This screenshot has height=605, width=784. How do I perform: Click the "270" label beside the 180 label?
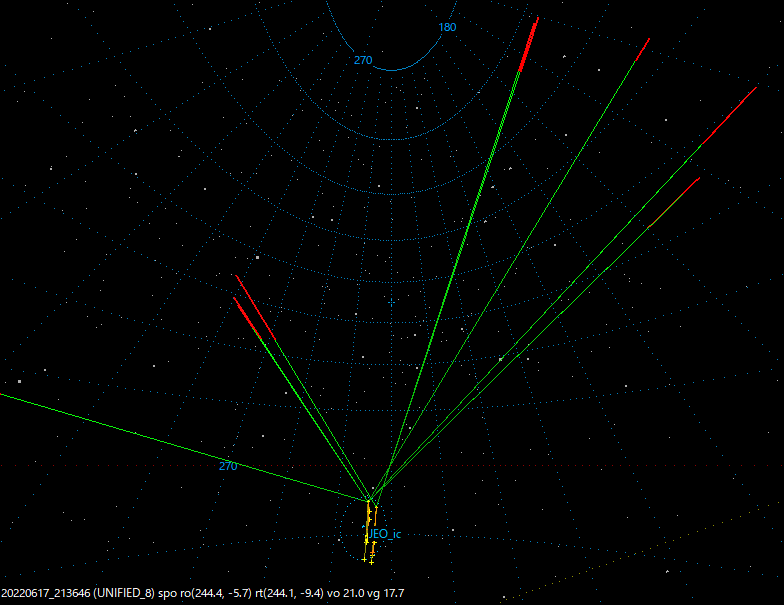point(363,60)
